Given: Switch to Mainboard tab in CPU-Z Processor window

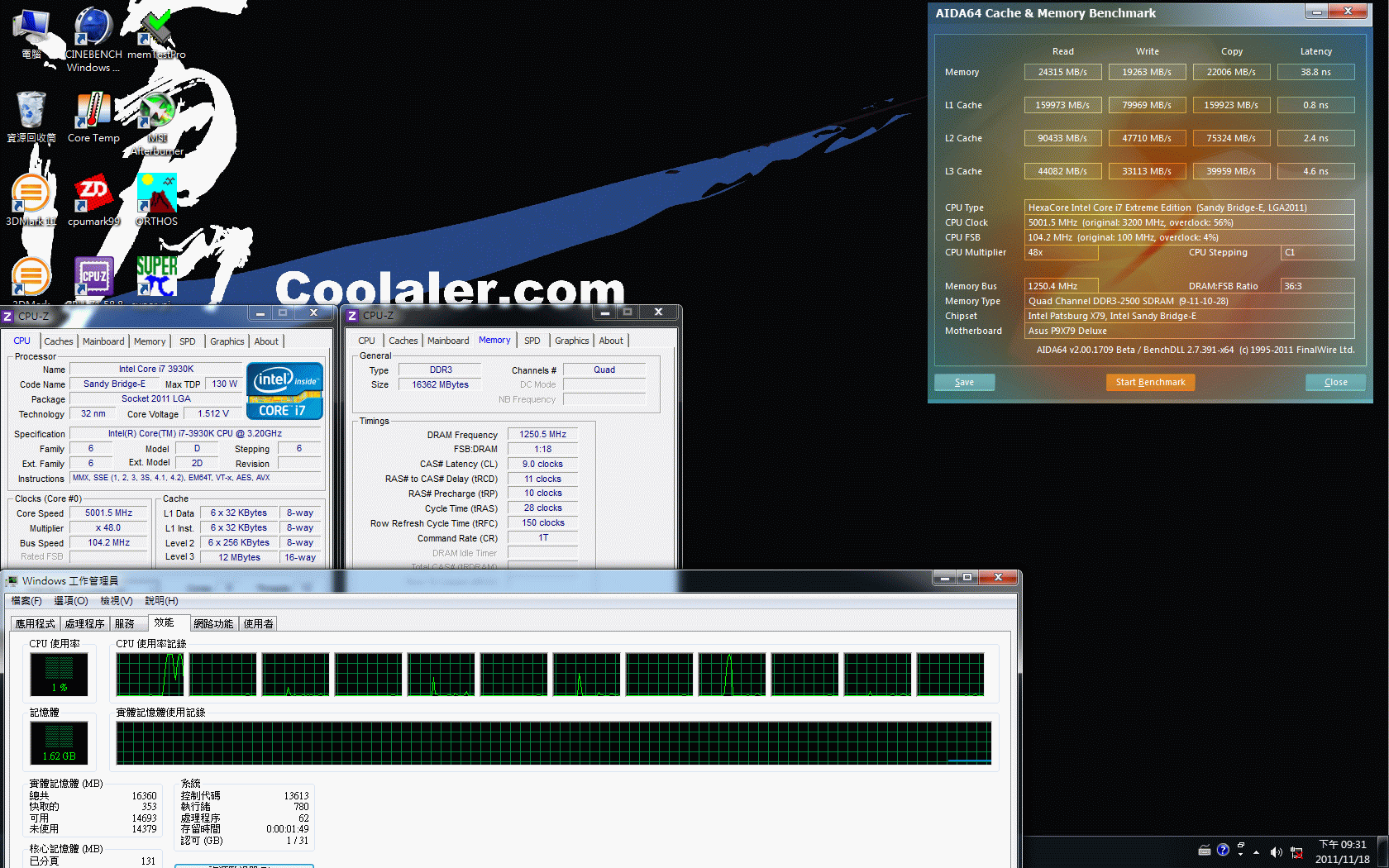Looking at the screenshot, I should pyautogui.click(x=103, y=341).
